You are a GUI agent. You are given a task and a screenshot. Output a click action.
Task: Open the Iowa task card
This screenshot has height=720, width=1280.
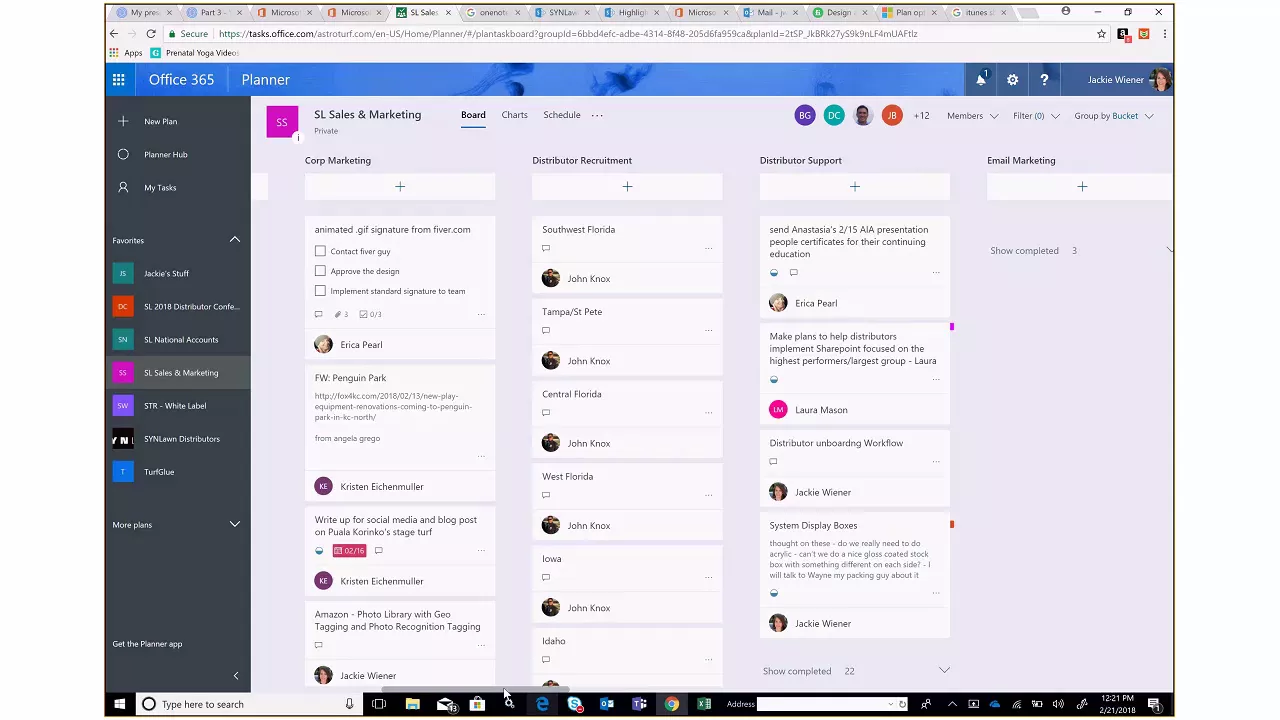pos(627,585)
